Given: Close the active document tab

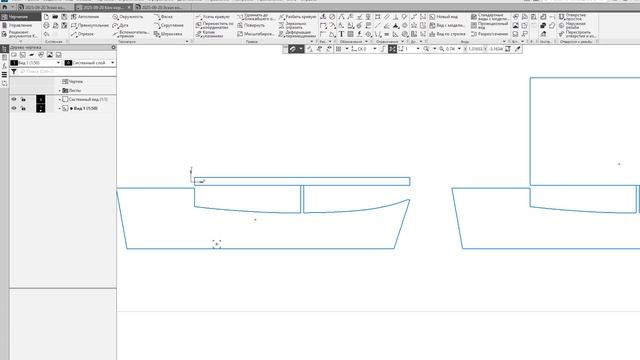Looking at the screenshot, I should 129,7.
